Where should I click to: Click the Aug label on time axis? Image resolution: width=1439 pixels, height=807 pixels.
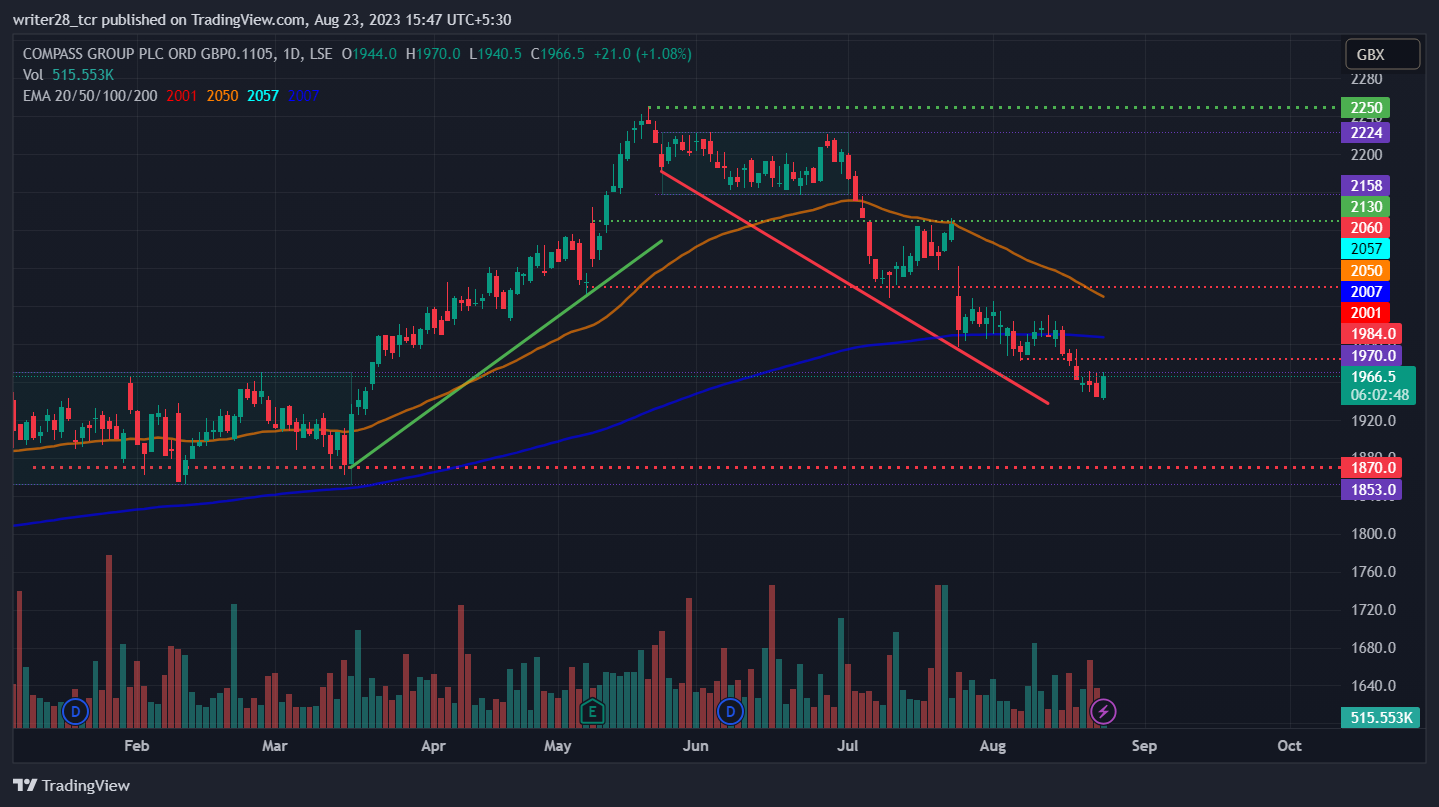[993, 746]
